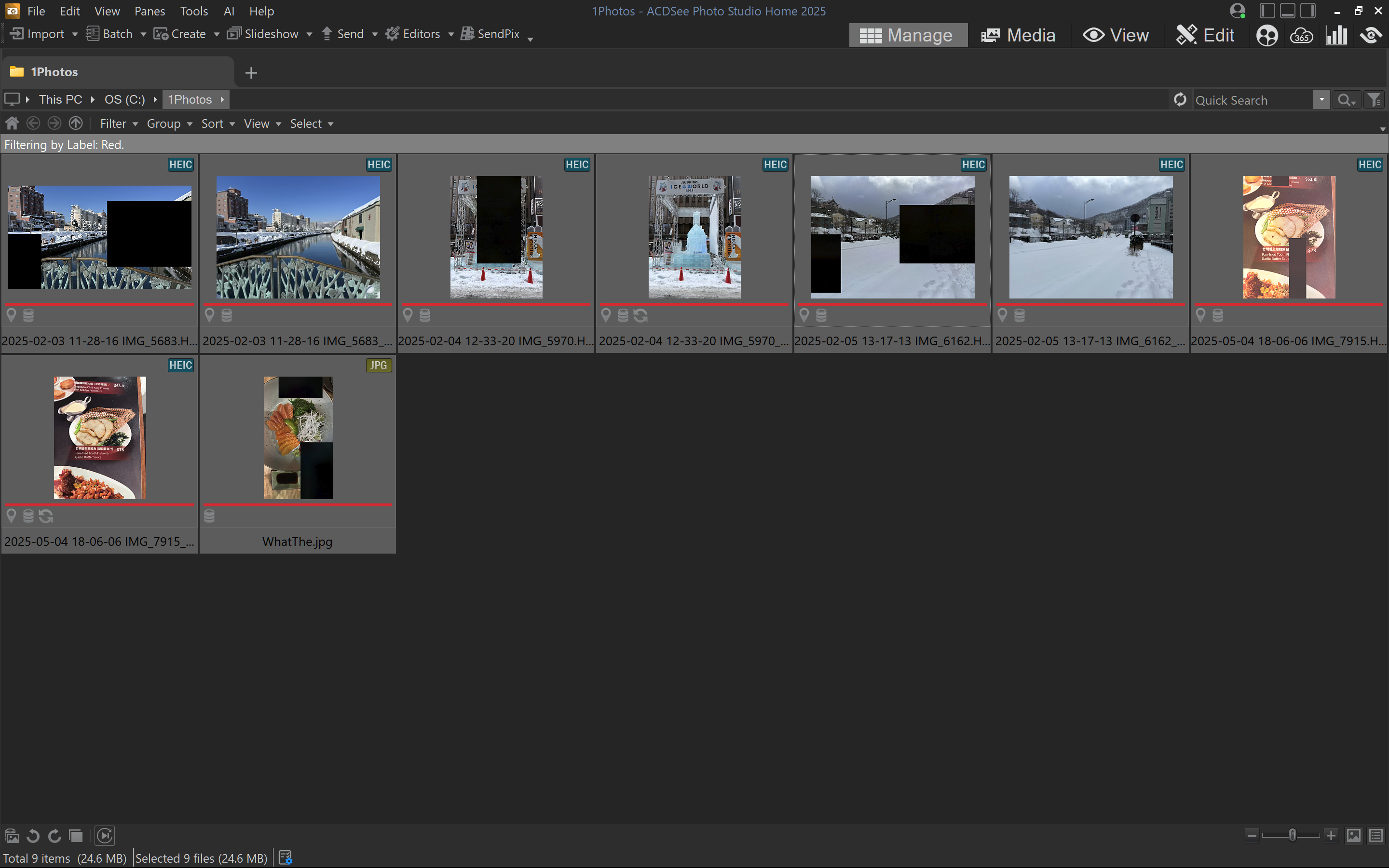Screen dimensions: 1389x868
Task: Adjust the thumbnail zoom slider
Action: [x=1292, y=835]
